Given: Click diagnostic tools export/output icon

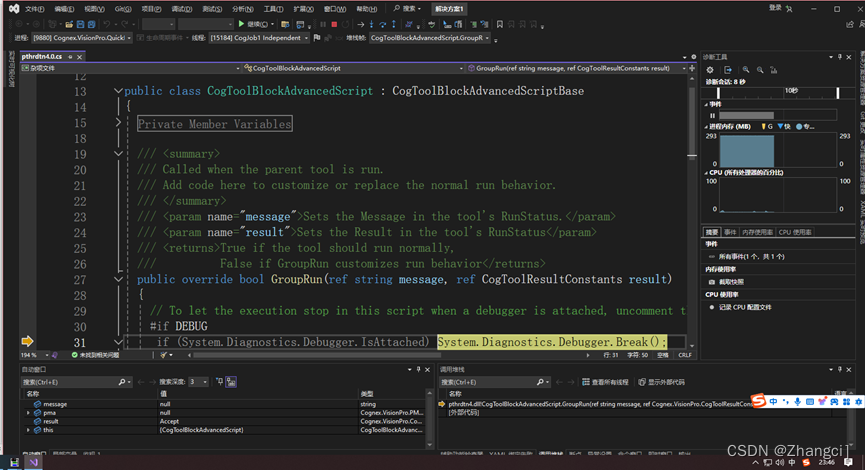Looking at the screenshot, I should [728, 70].
